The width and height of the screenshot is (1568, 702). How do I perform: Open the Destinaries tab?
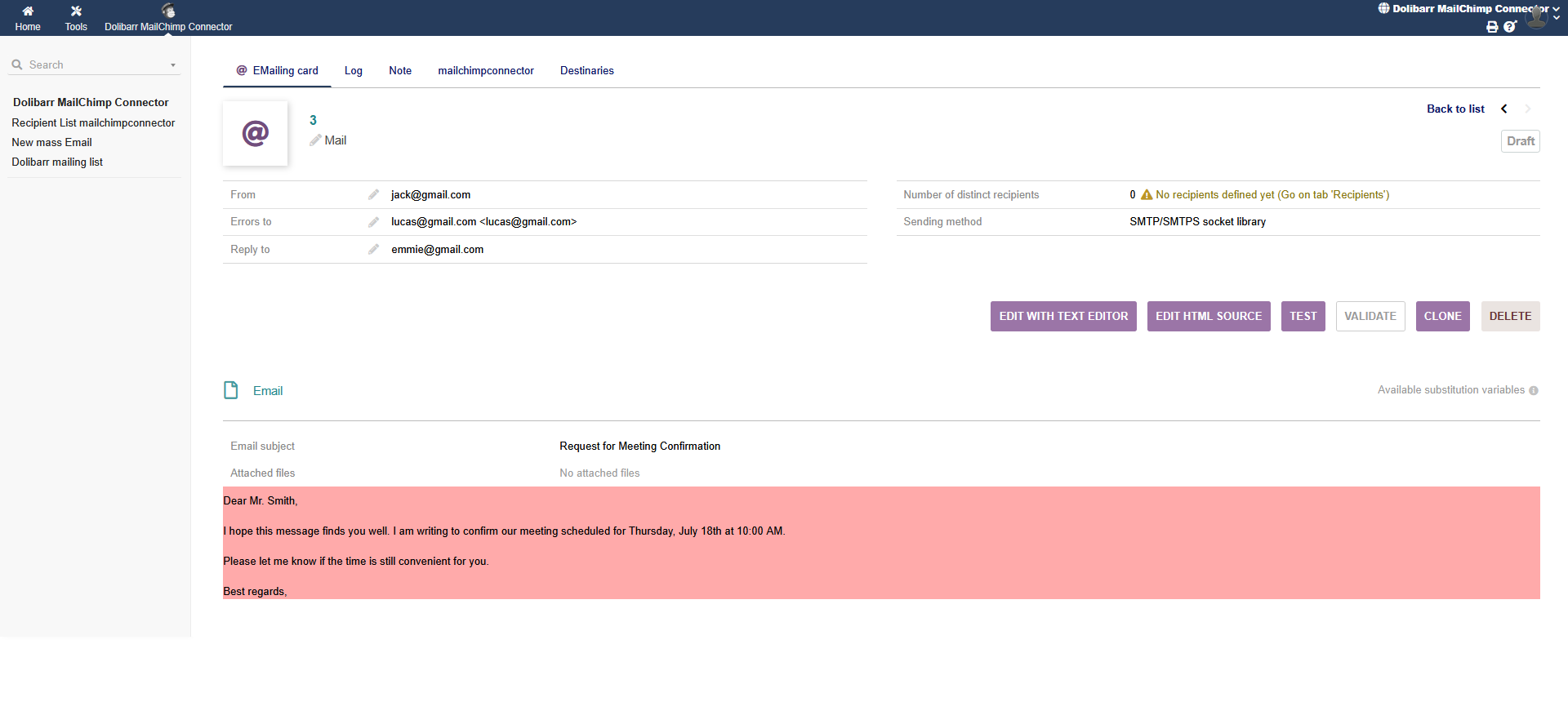pyautogui.click(x=586, y=71)
